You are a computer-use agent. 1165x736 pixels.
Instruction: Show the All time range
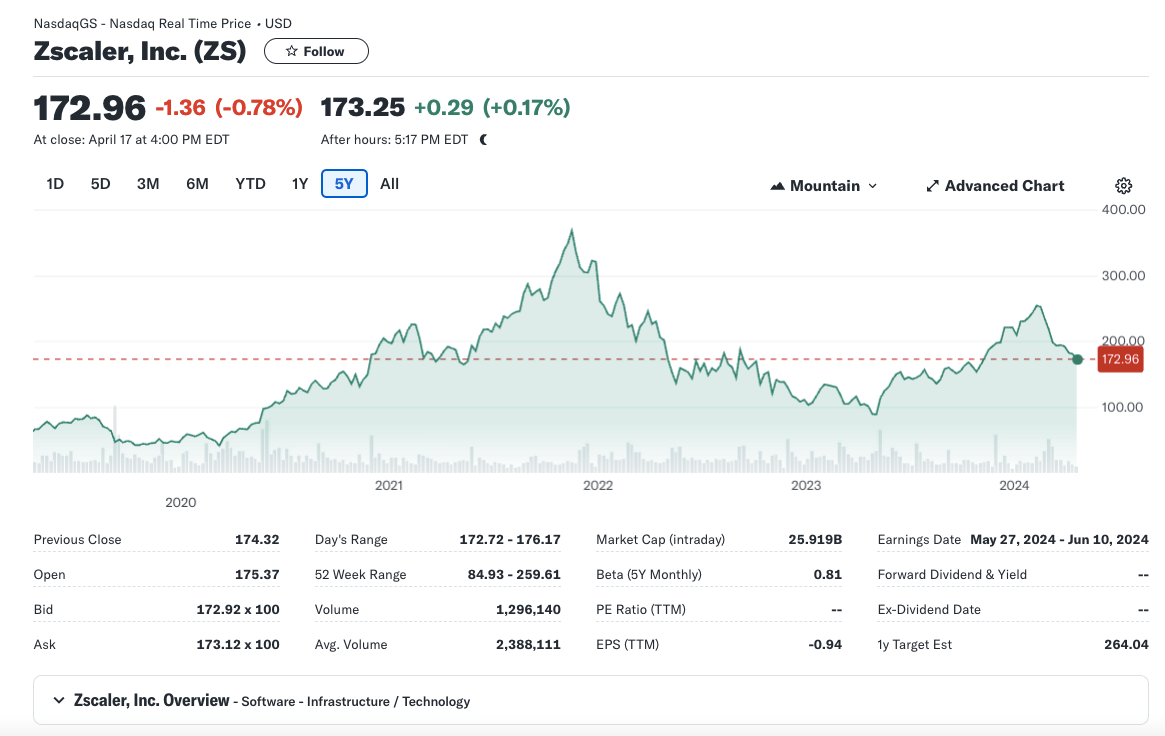pos(389,183)
